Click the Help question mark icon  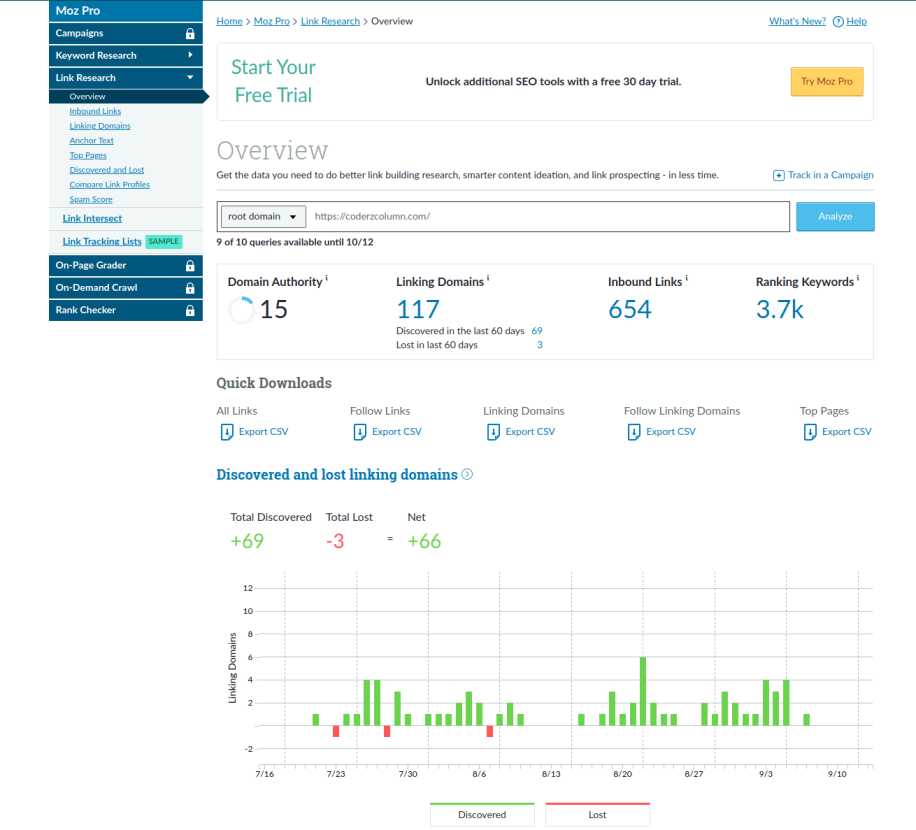click(838, 22)
